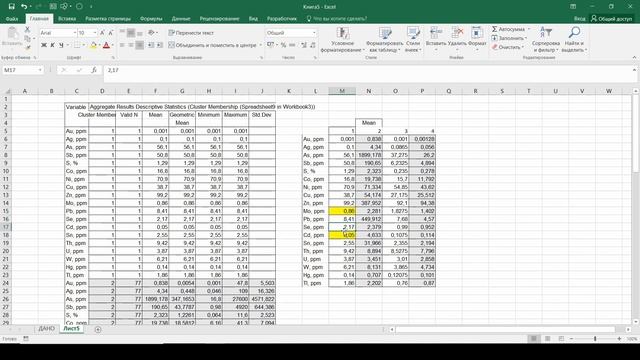The height and width of the screenshot is (360, 640).
Task: Open the font name Arial dropdown
Action: [x=74, y=33]
